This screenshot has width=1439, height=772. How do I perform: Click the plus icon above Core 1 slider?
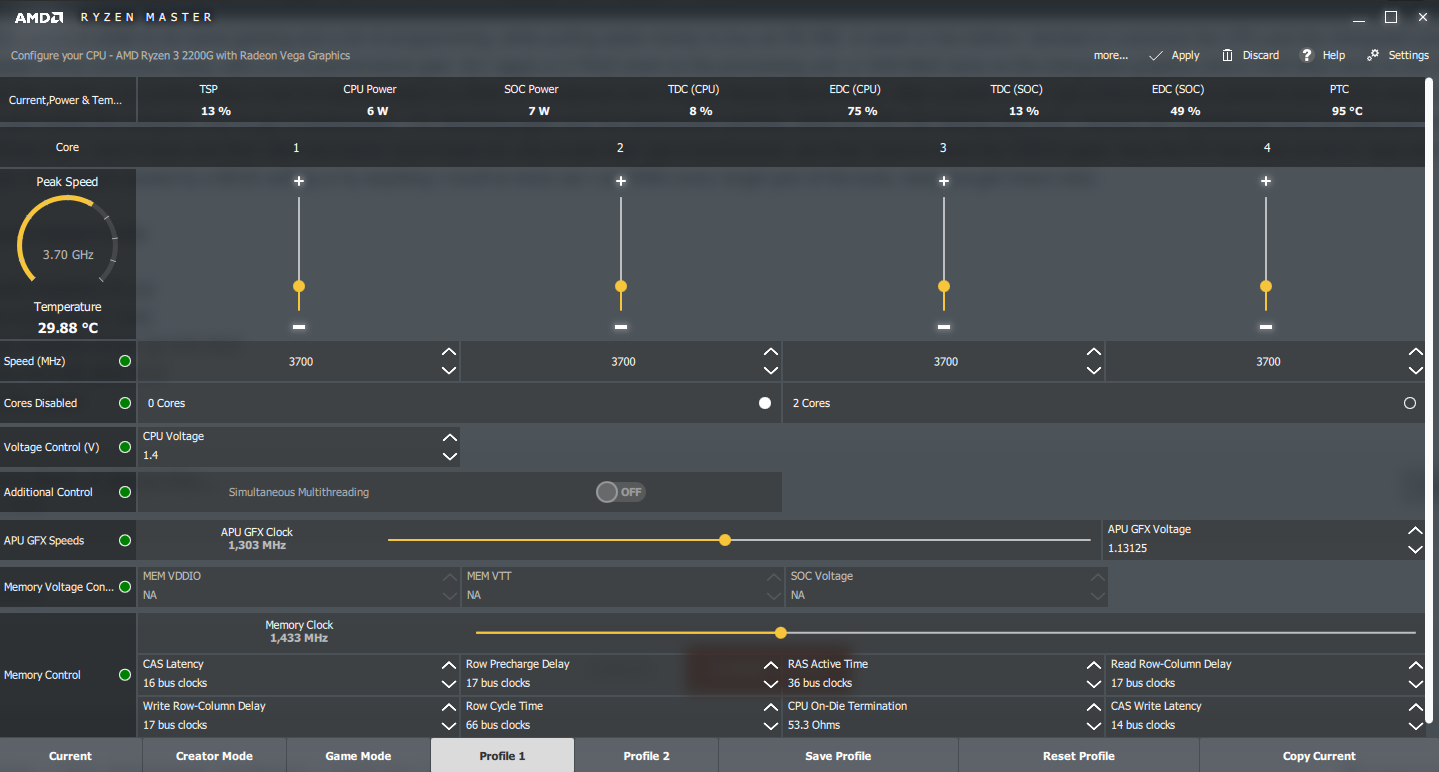click(x=298, y=181)
